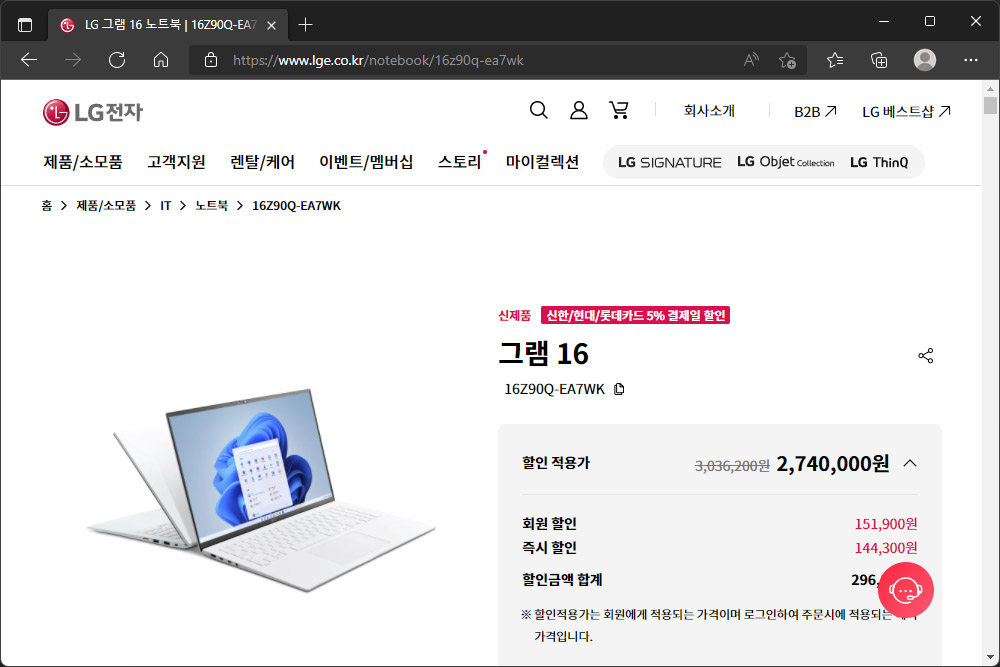Viewport: 1000px width, 667px height.
Task: Click the 16Z90Q-EA7WK breadcrumb text
Action: pyautogui.click(x=296, y=205)
